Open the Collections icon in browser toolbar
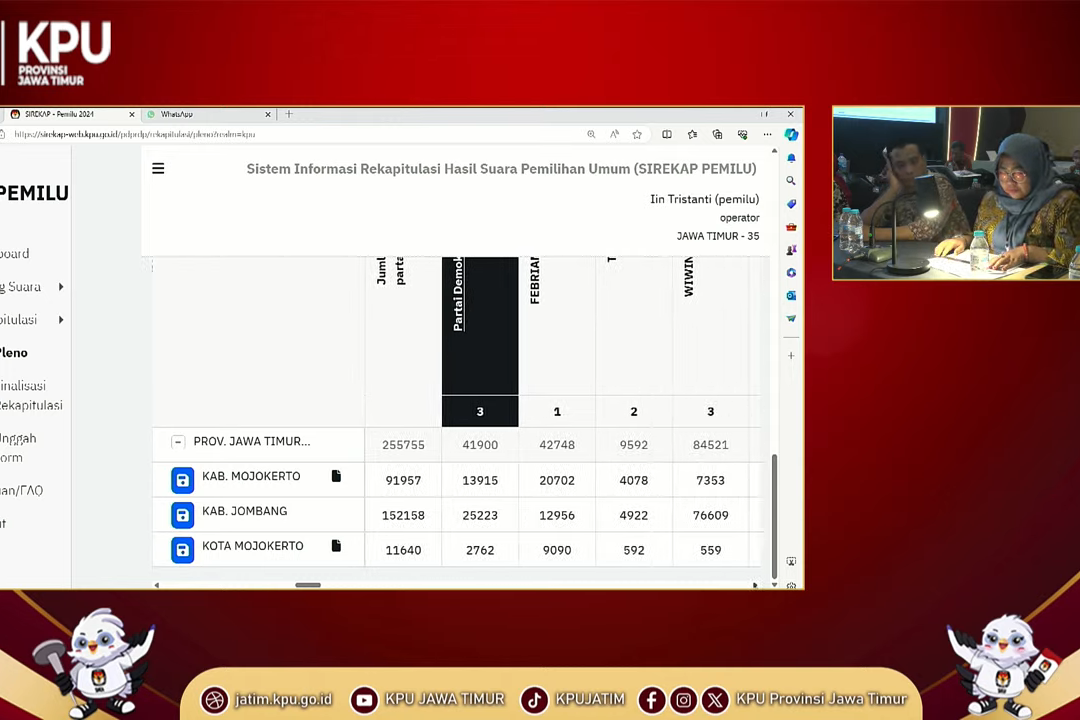1080x720 pixels. 717,134
